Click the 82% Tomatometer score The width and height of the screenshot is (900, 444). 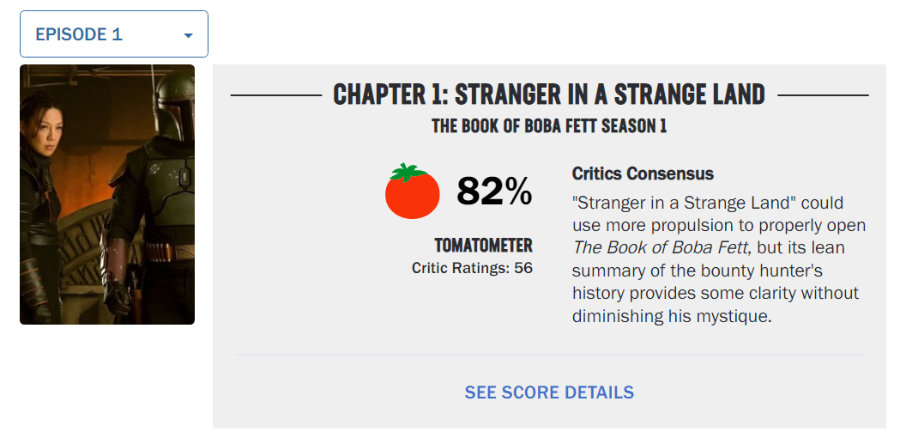[494, 191]
